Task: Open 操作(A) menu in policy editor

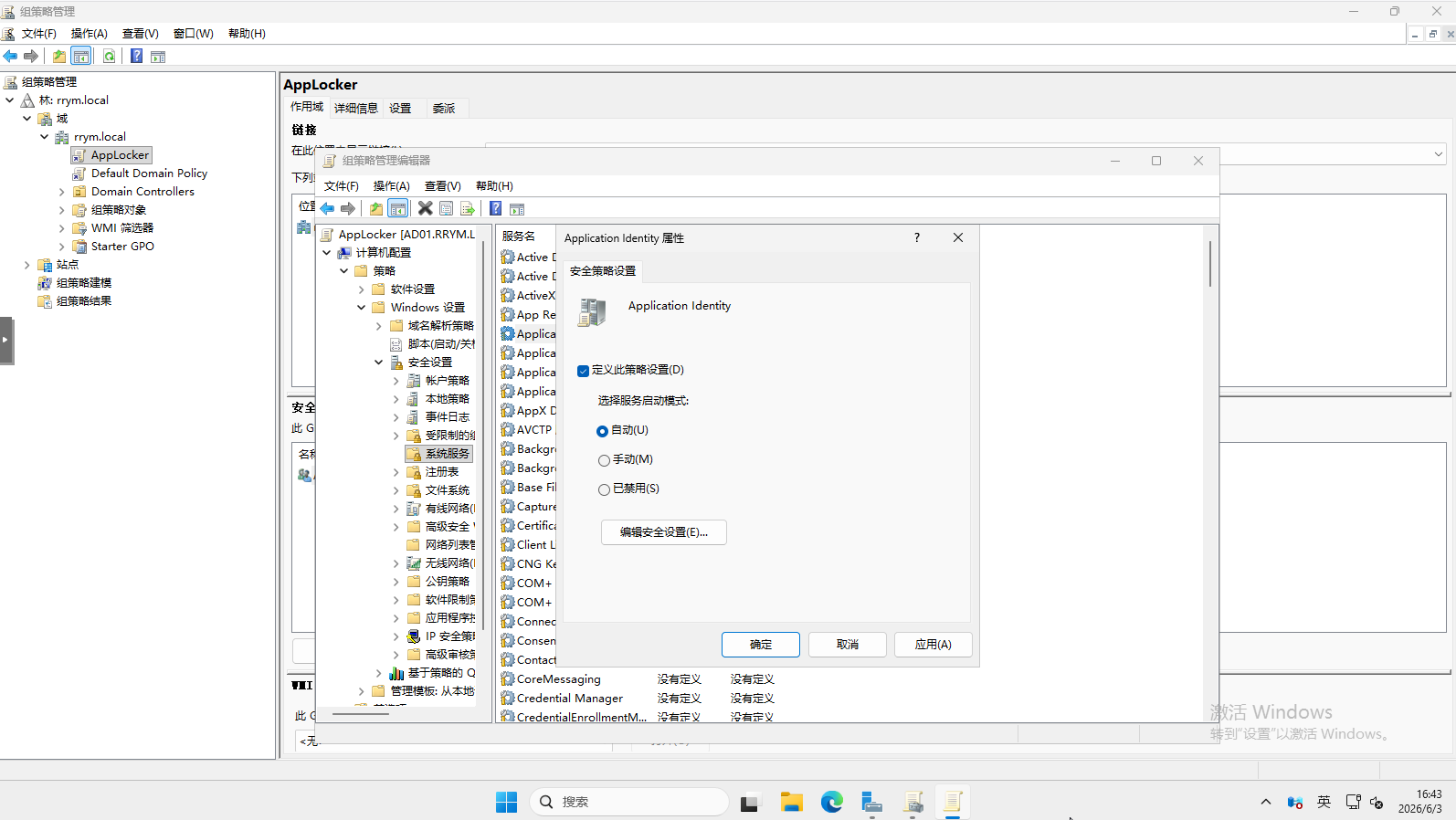Action: (392, 186)
